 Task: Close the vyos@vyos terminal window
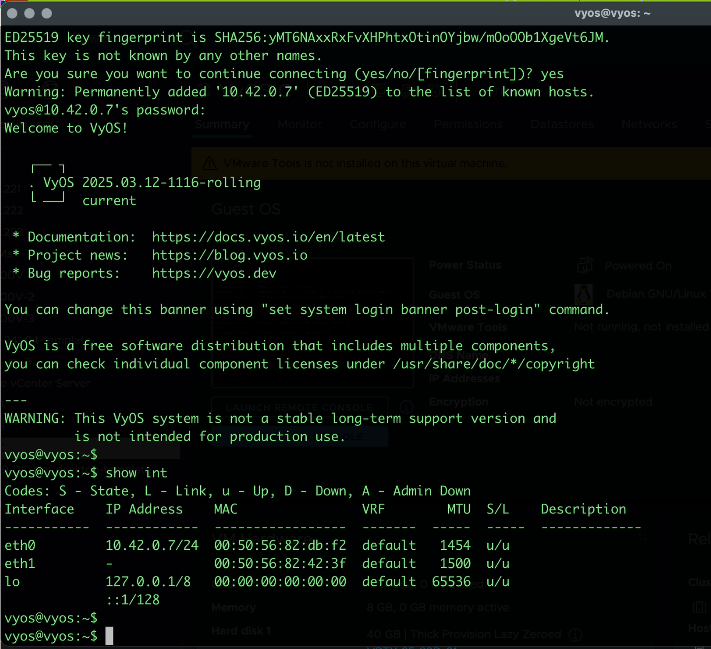[12, 14]
